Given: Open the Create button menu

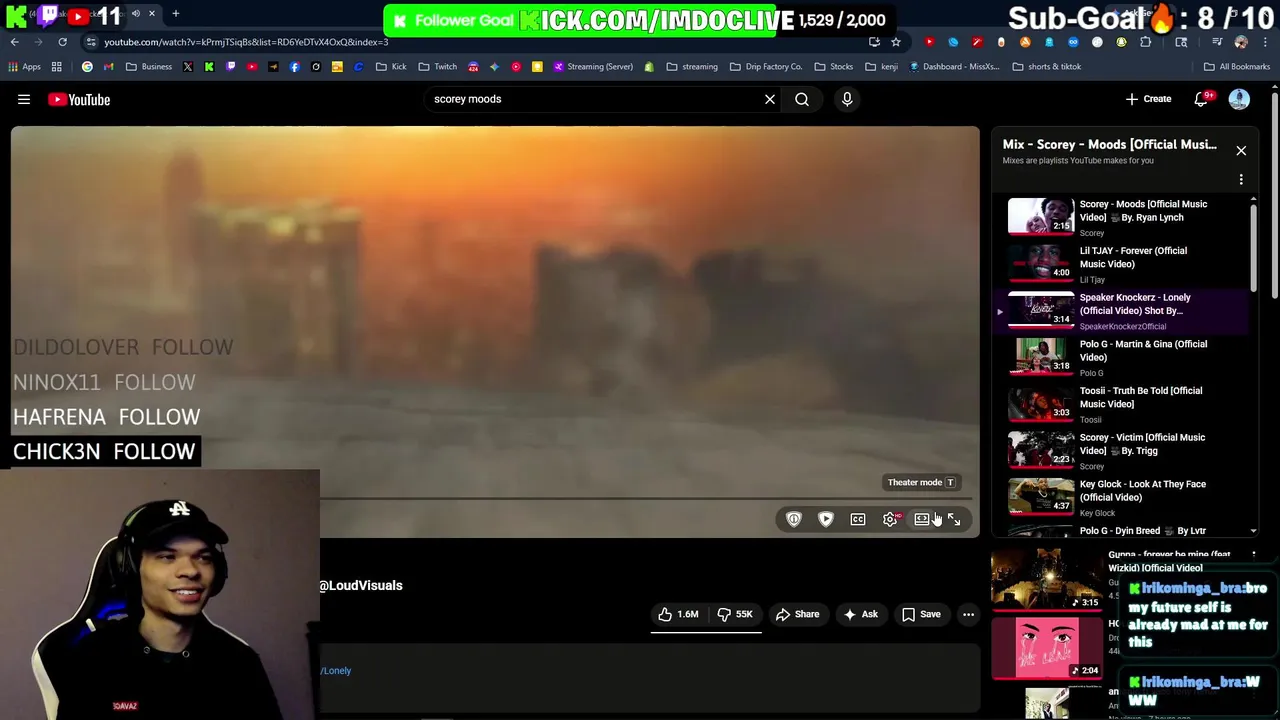Looking at the screenshot, I should (1148, 99).
